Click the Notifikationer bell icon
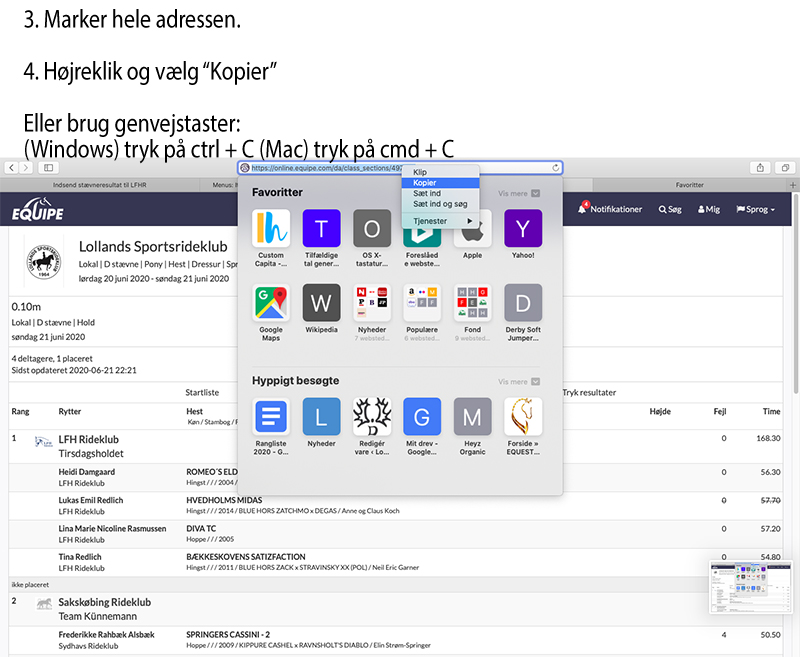The height and width of the screenshot is (657, 800). pyautogui.click(x=583, y=208)
